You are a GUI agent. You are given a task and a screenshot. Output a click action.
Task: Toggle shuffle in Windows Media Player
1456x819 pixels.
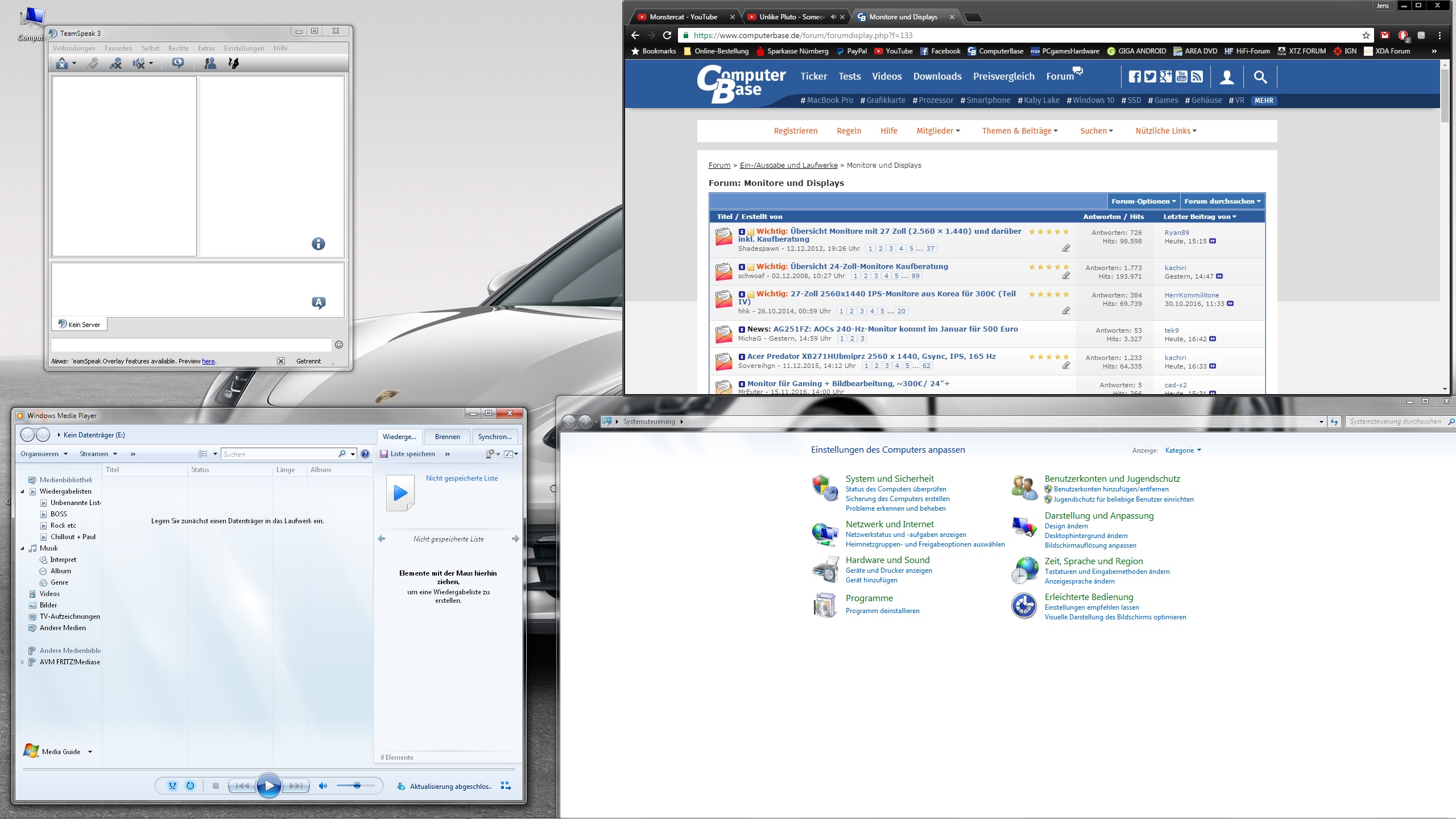pyautogui.click(x=172, y=786)
